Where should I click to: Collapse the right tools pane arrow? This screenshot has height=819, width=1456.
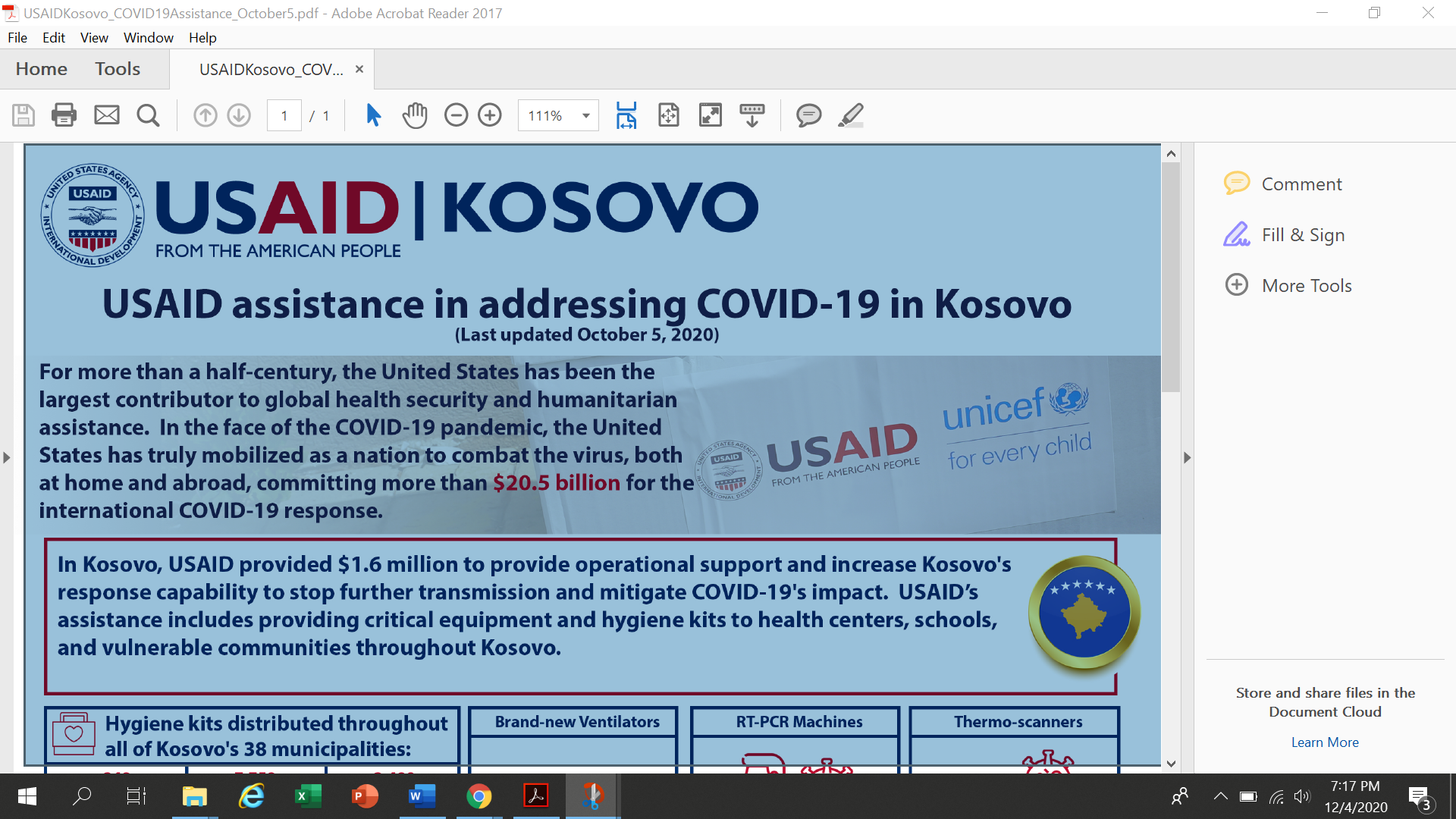coord(1188,457)
